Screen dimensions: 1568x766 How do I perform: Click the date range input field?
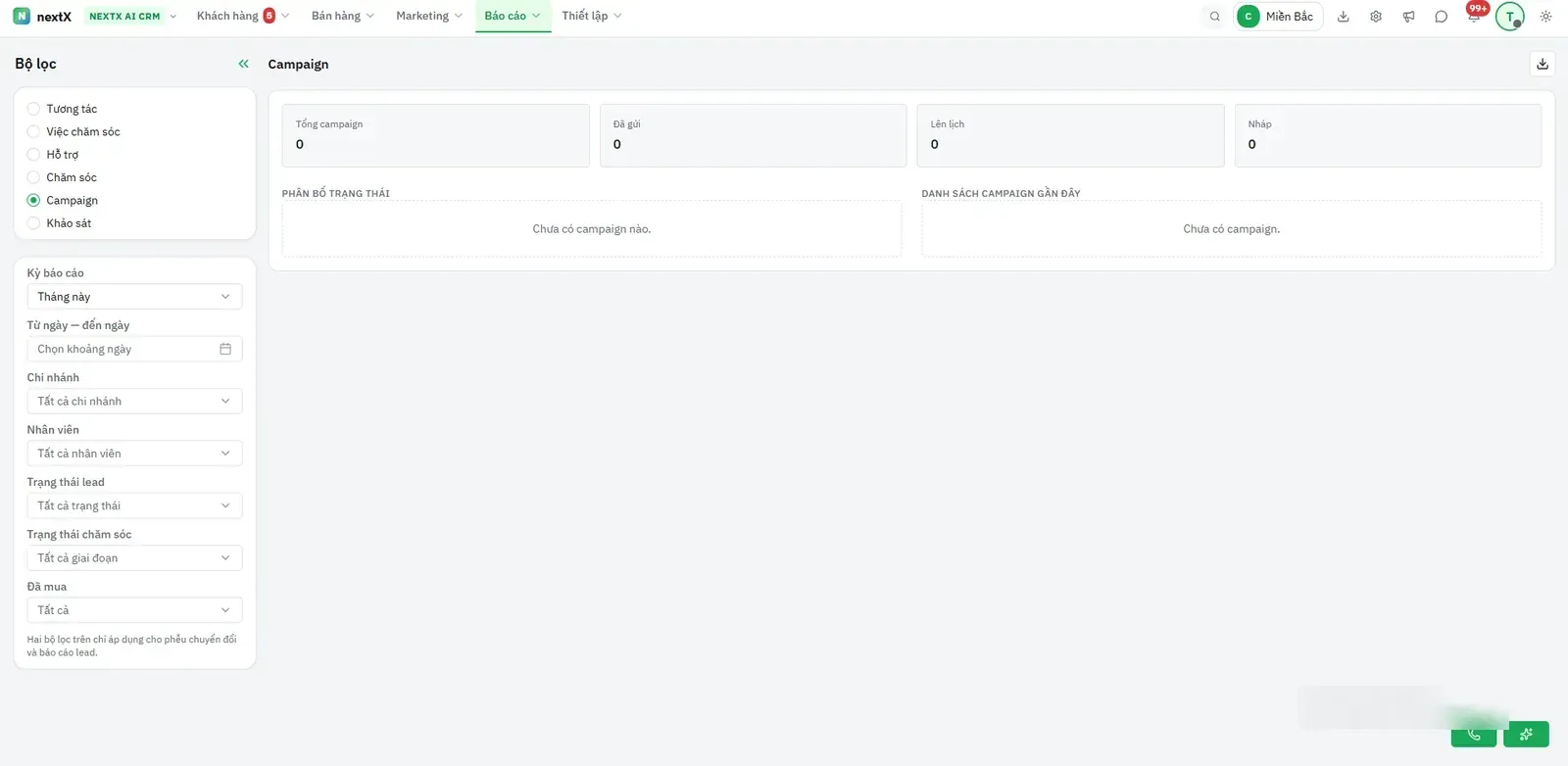(x=134, y=349)
